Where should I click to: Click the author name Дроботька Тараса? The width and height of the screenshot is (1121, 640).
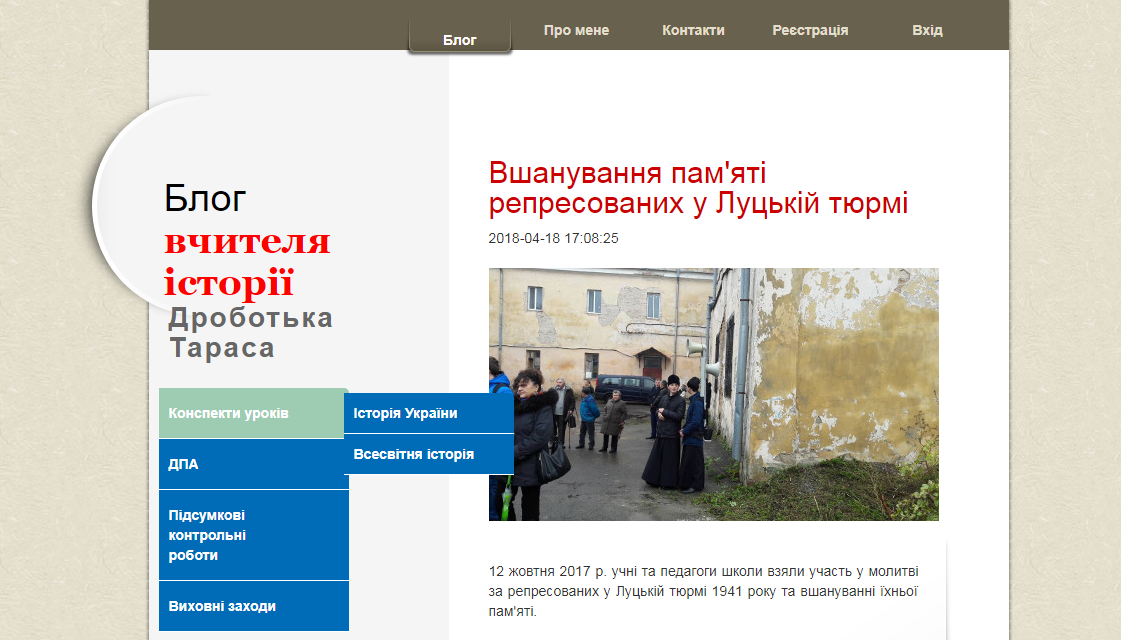pos(250,333)
